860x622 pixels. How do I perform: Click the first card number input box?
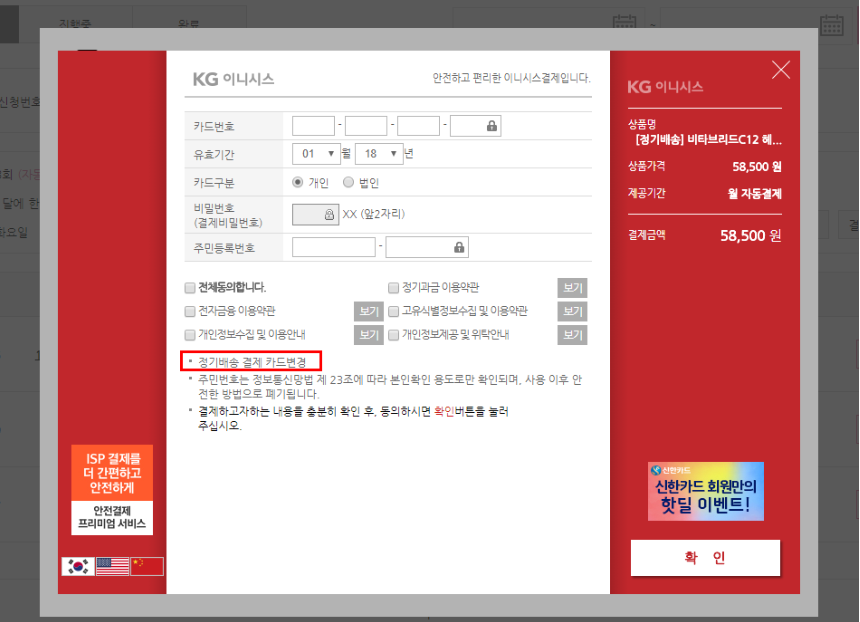coord(313,126)
